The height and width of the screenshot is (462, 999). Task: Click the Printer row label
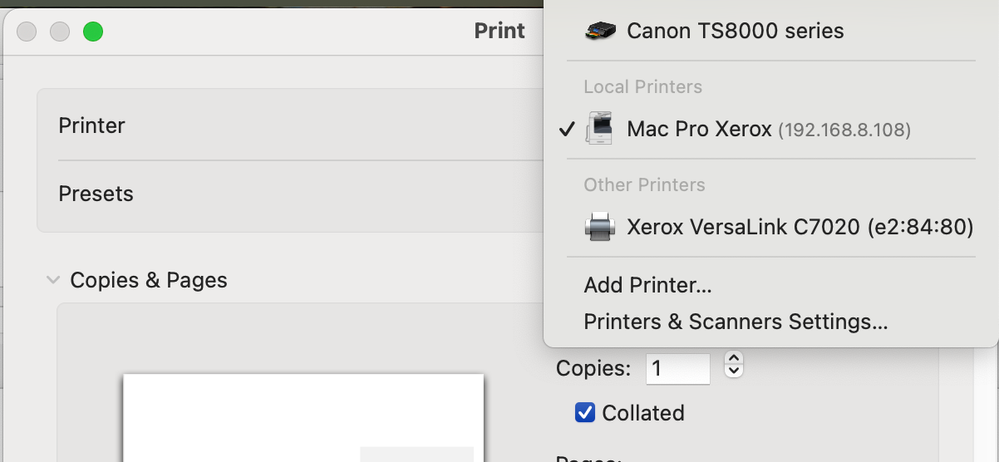92,126
